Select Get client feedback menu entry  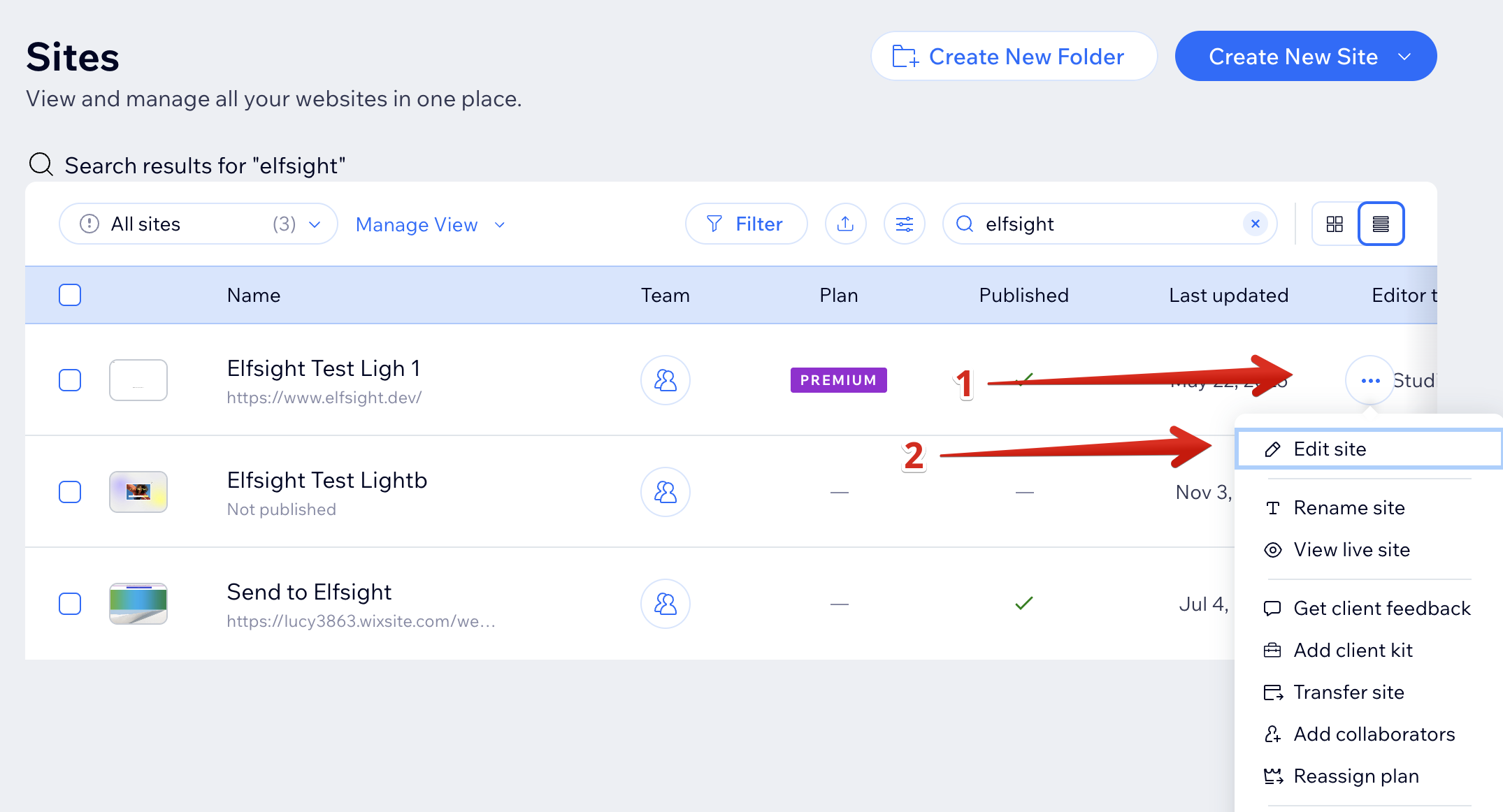click(1369, 609)
